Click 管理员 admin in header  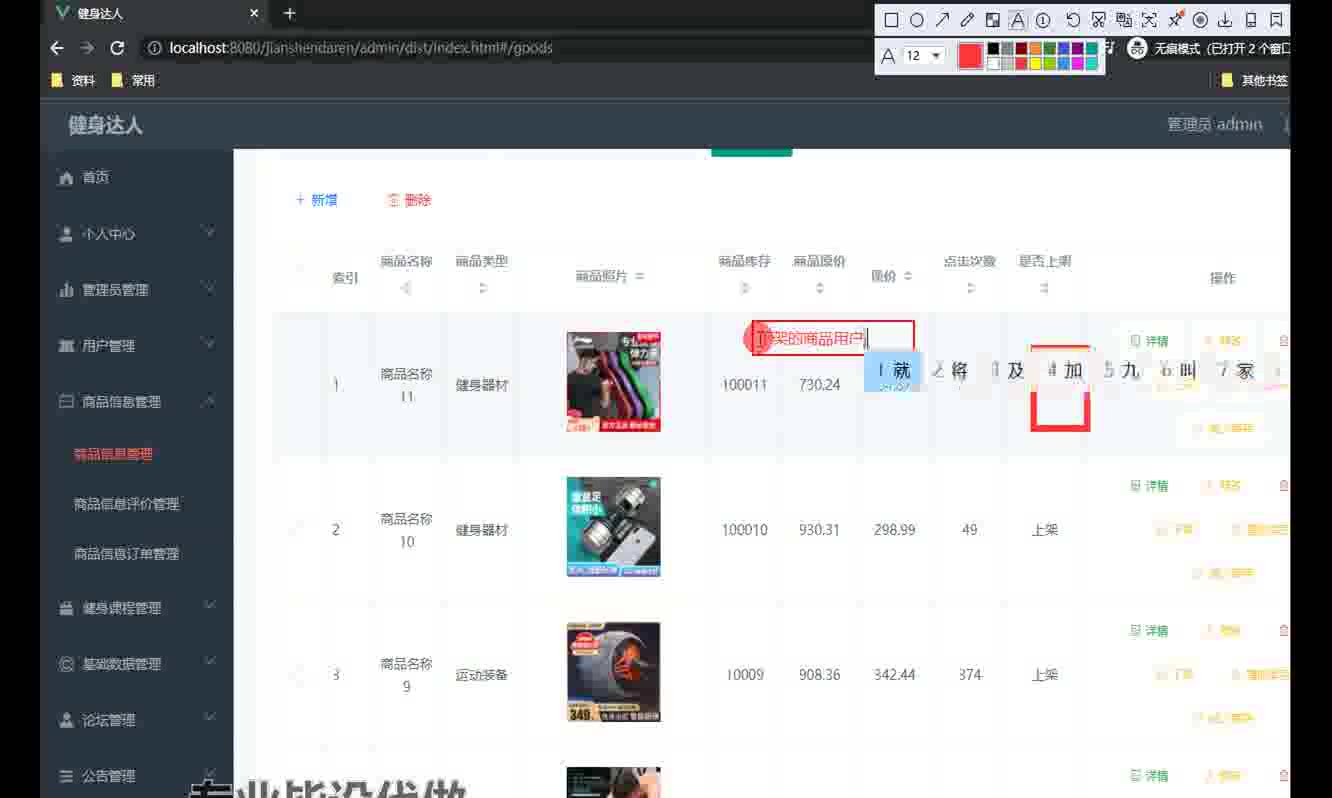point(1214,125)
